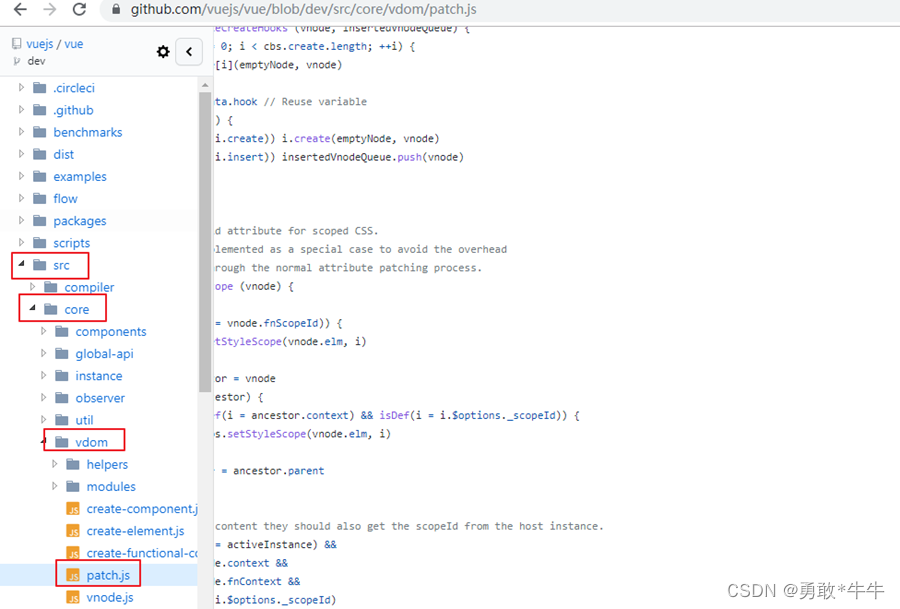The image size is (900, 609).
Task: Click JS icon next to patch.js
Action: (x=73, y=575)
